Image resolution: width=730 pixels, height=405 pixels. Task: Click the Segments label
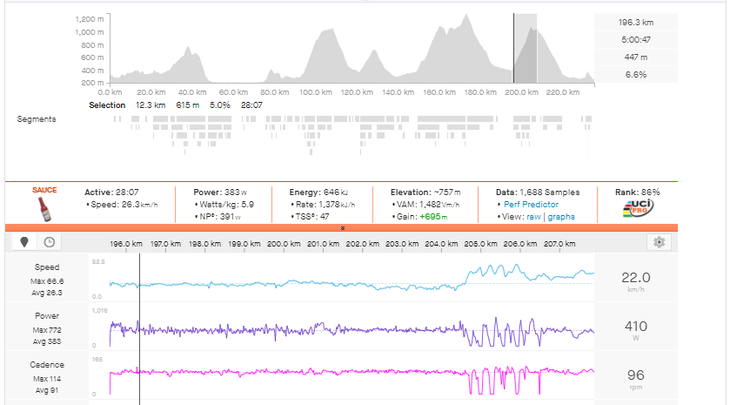pos(36,119)
